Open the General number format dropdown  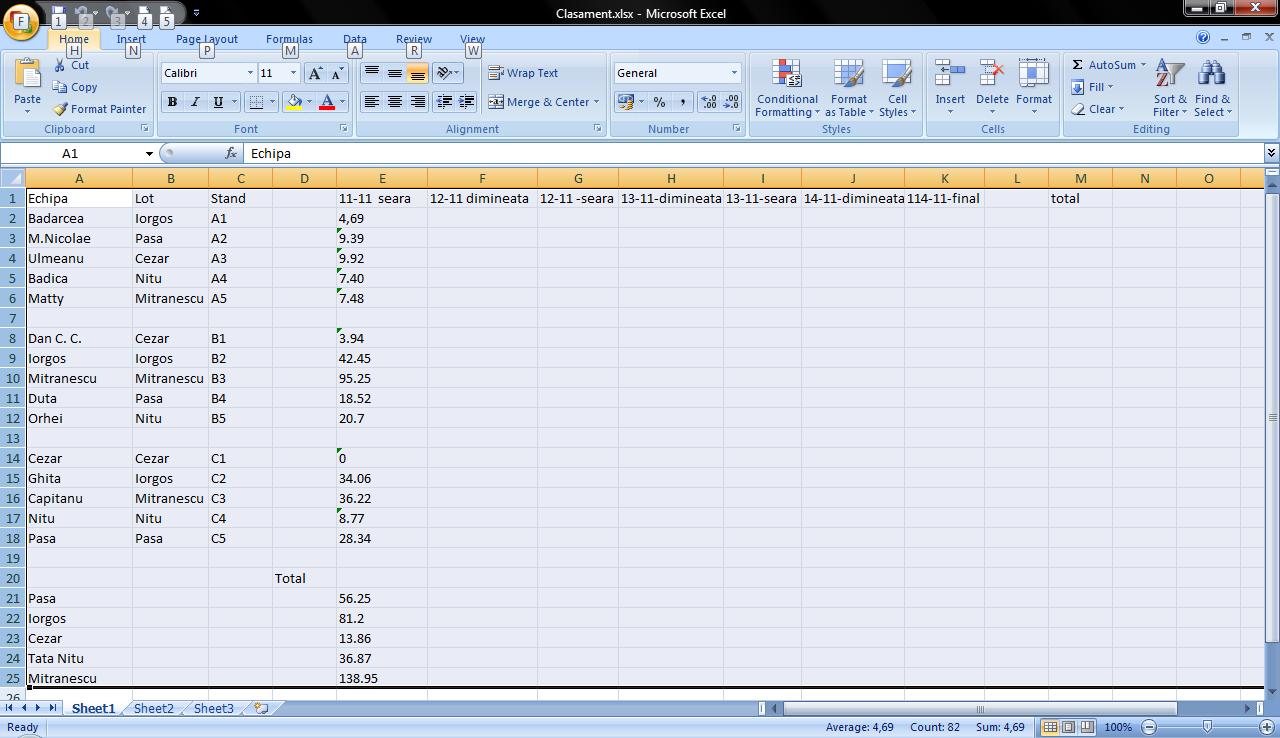tap(734, 73)
